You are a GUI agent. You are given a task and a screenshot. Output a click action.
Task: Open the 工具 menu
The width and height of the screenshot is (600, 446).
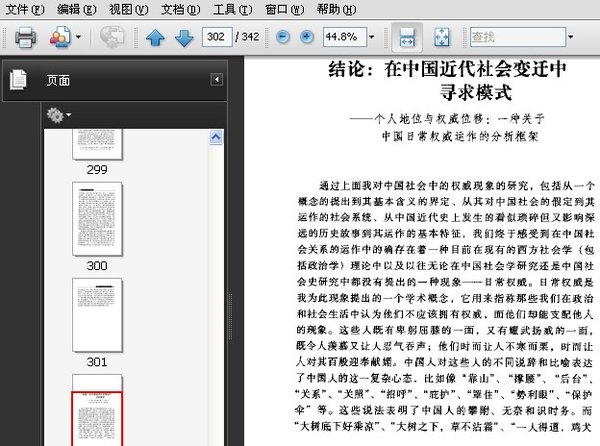click(231, 9)
